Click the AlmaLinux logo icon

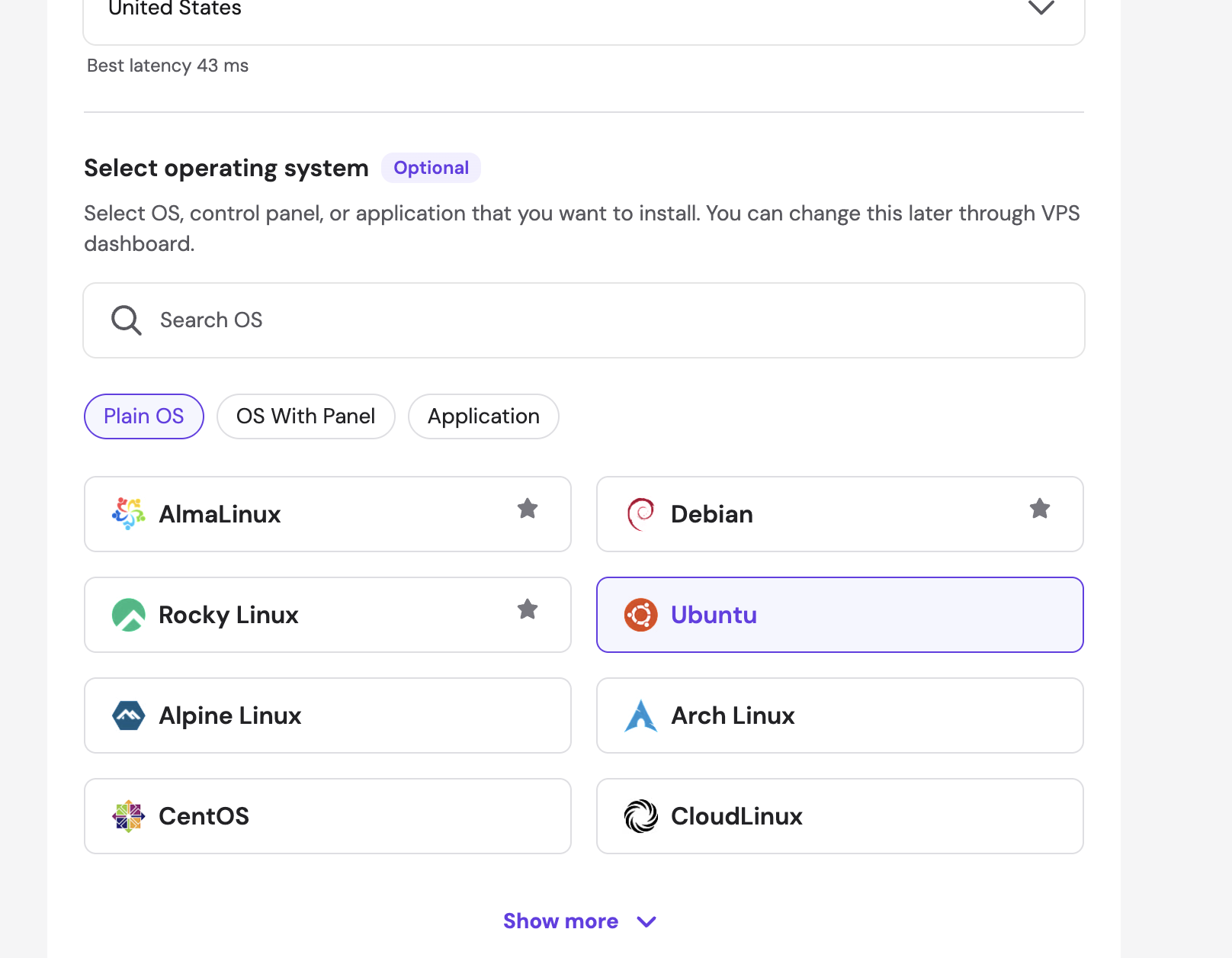point(128,514)
